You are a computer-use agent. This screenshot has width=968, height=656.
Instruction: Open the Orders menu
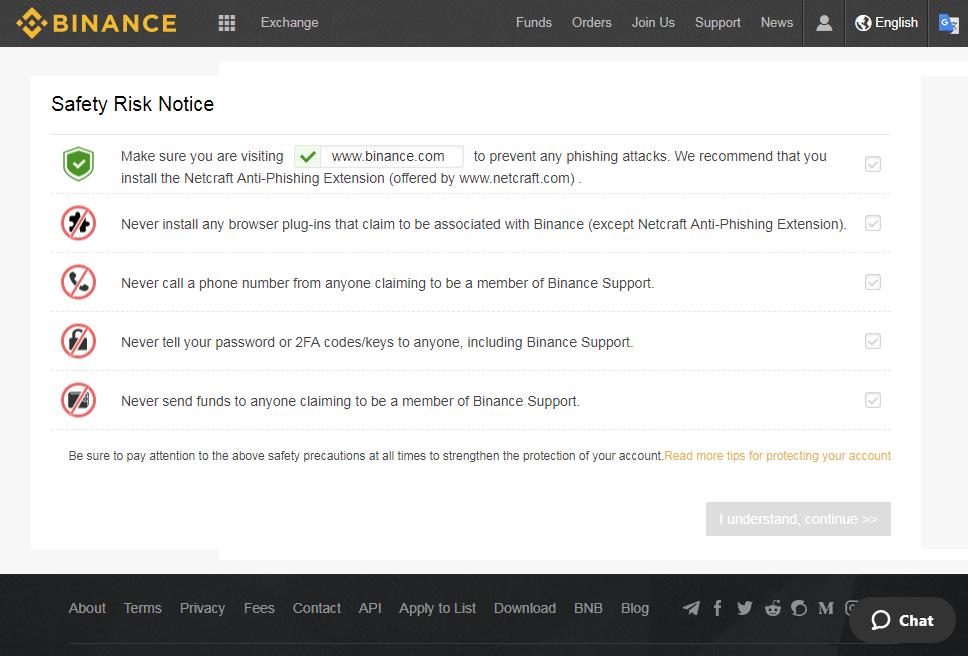click(591, 23)
